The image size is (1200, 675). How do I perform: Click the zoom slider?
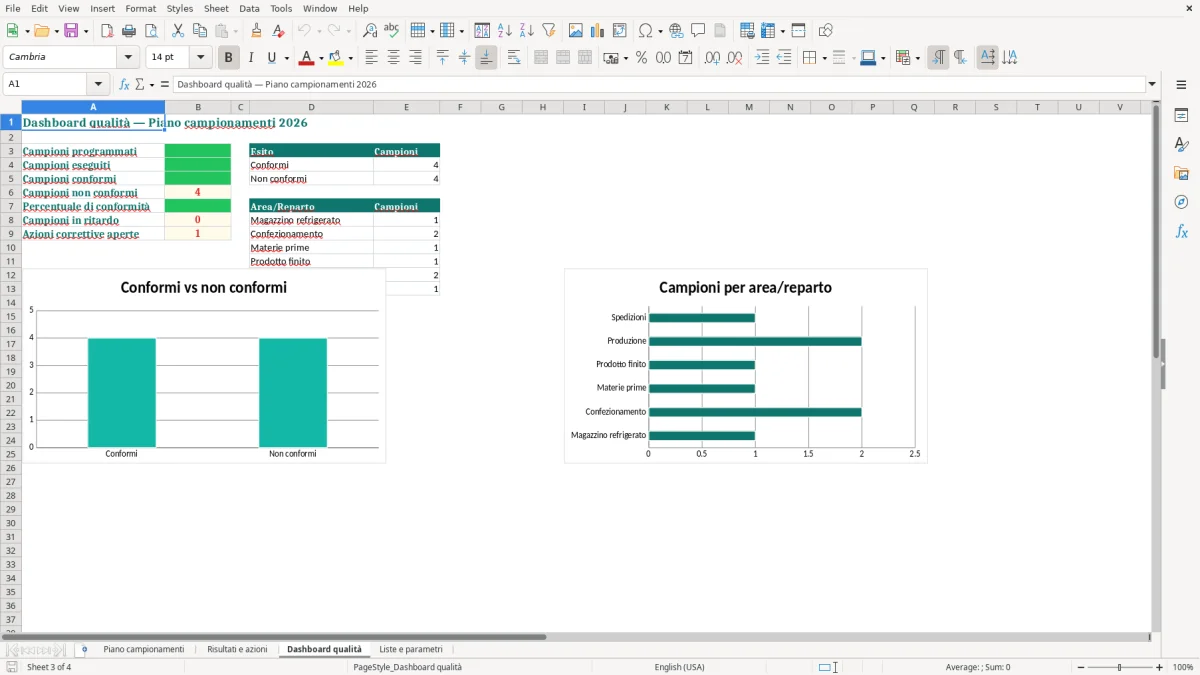click(1120, 667)
